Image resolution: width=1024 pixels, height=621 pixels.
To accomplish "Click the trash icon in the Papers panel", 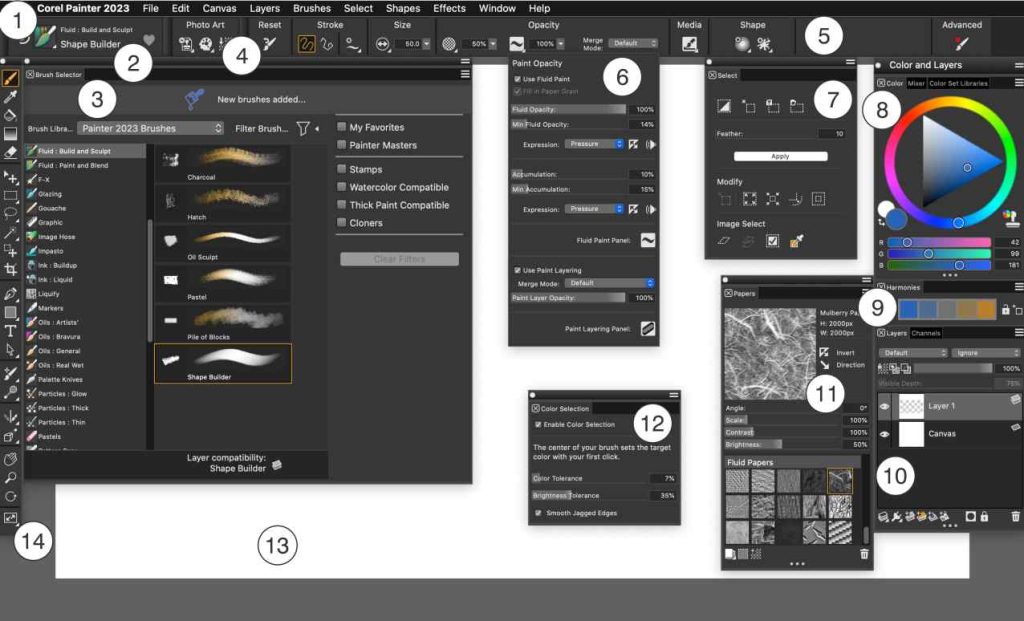I will pyautogui.click(x=864, y=554).
